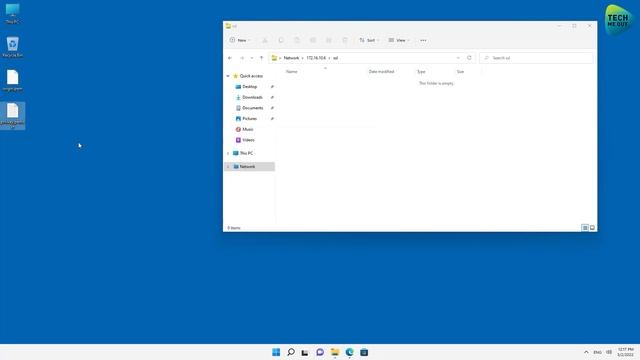Screen dimensions: 640x360
Task: Sort by the Type column header
Action: tap(421, 72)
